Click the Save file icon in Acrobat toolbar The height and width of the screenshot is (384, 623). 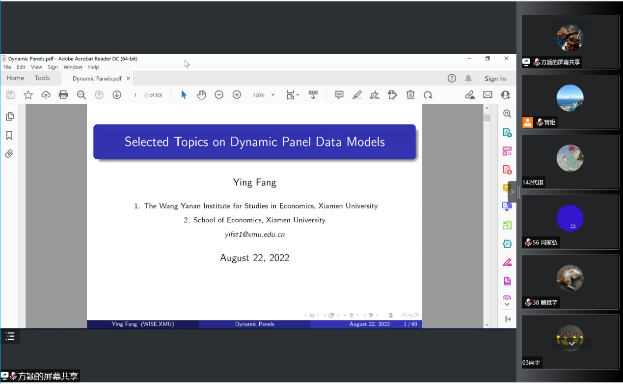(x=11, y=95)
